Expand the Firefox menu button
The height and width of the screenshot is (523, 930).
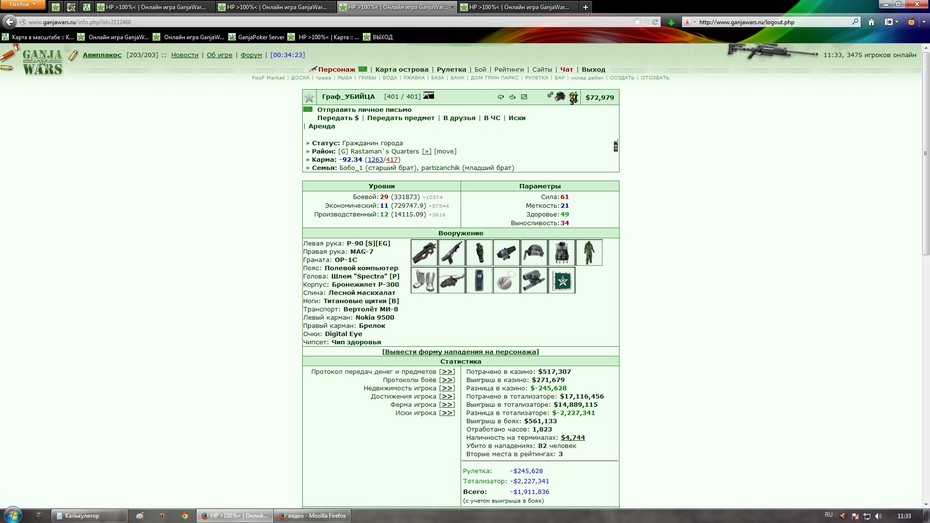23,5
